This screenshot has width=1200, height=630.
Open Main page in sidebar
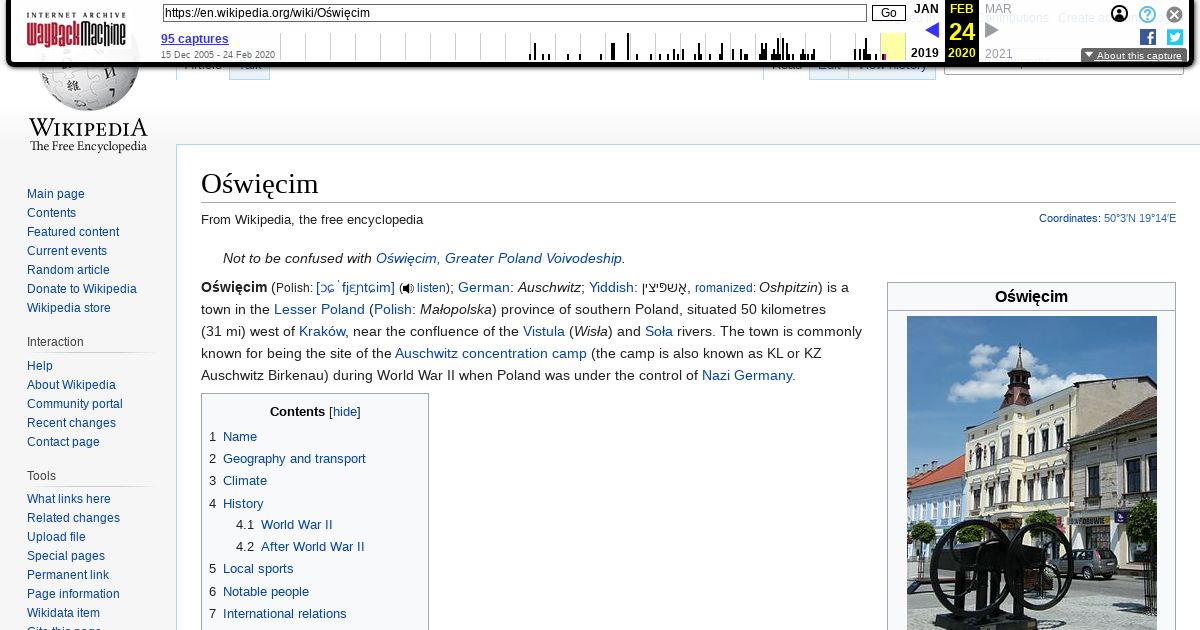56,194
